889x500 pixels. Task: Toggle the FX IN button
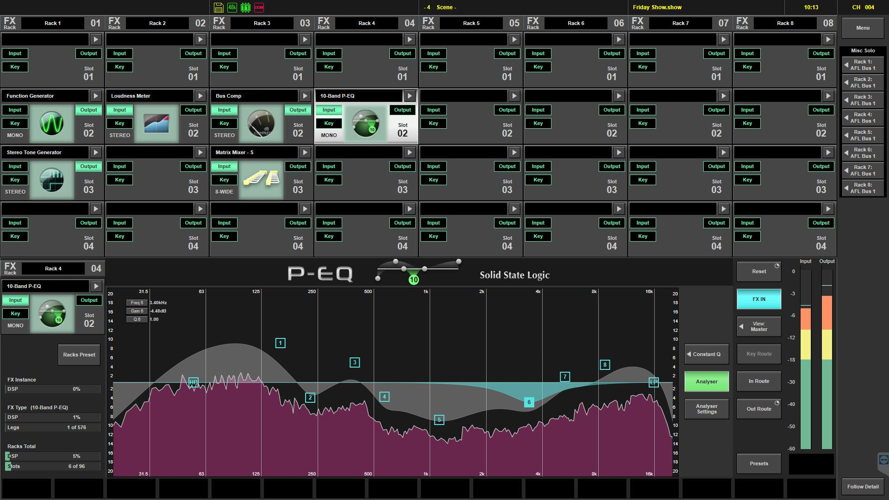tap(759, 299)
